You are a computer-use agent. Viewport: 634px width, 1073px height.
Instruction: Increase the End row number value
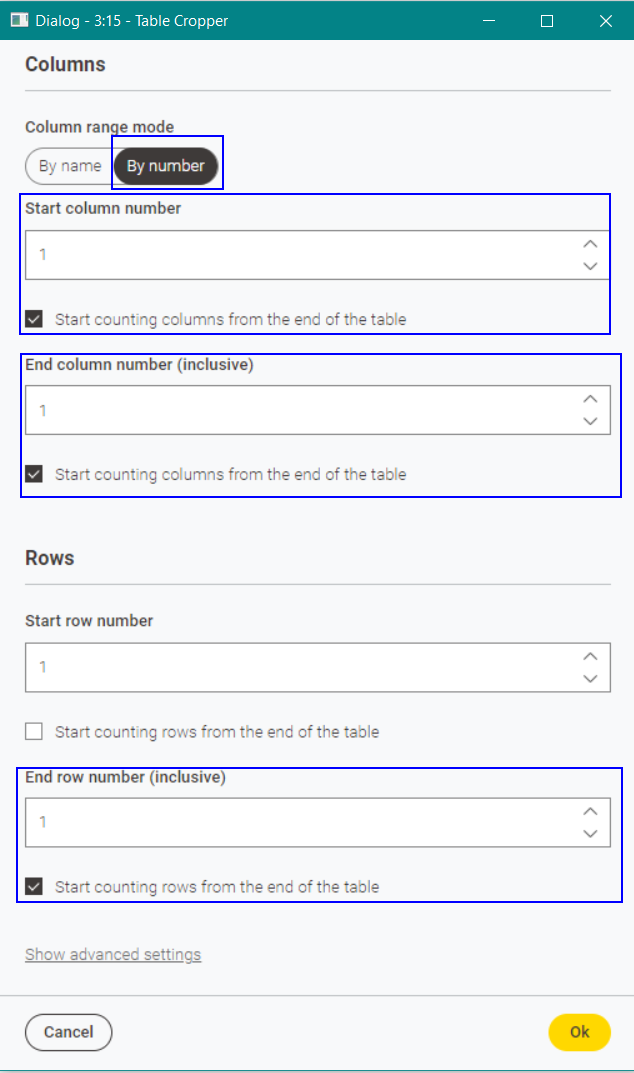click(590, 811)
